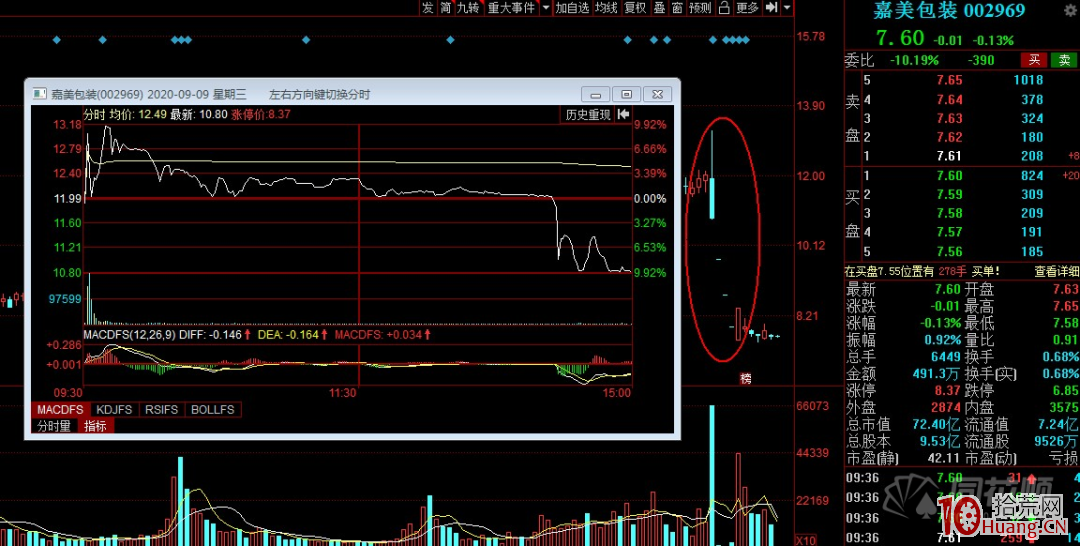Click the 简 toolbar item
The height and width of the screenshot is (546, 1080).
[446, 8]
